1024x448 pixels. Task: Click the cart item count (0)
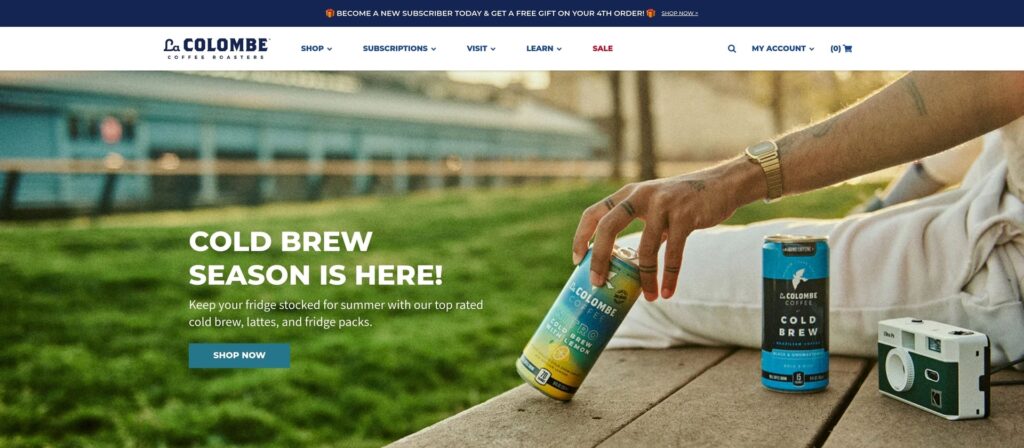tap(835, 48)
